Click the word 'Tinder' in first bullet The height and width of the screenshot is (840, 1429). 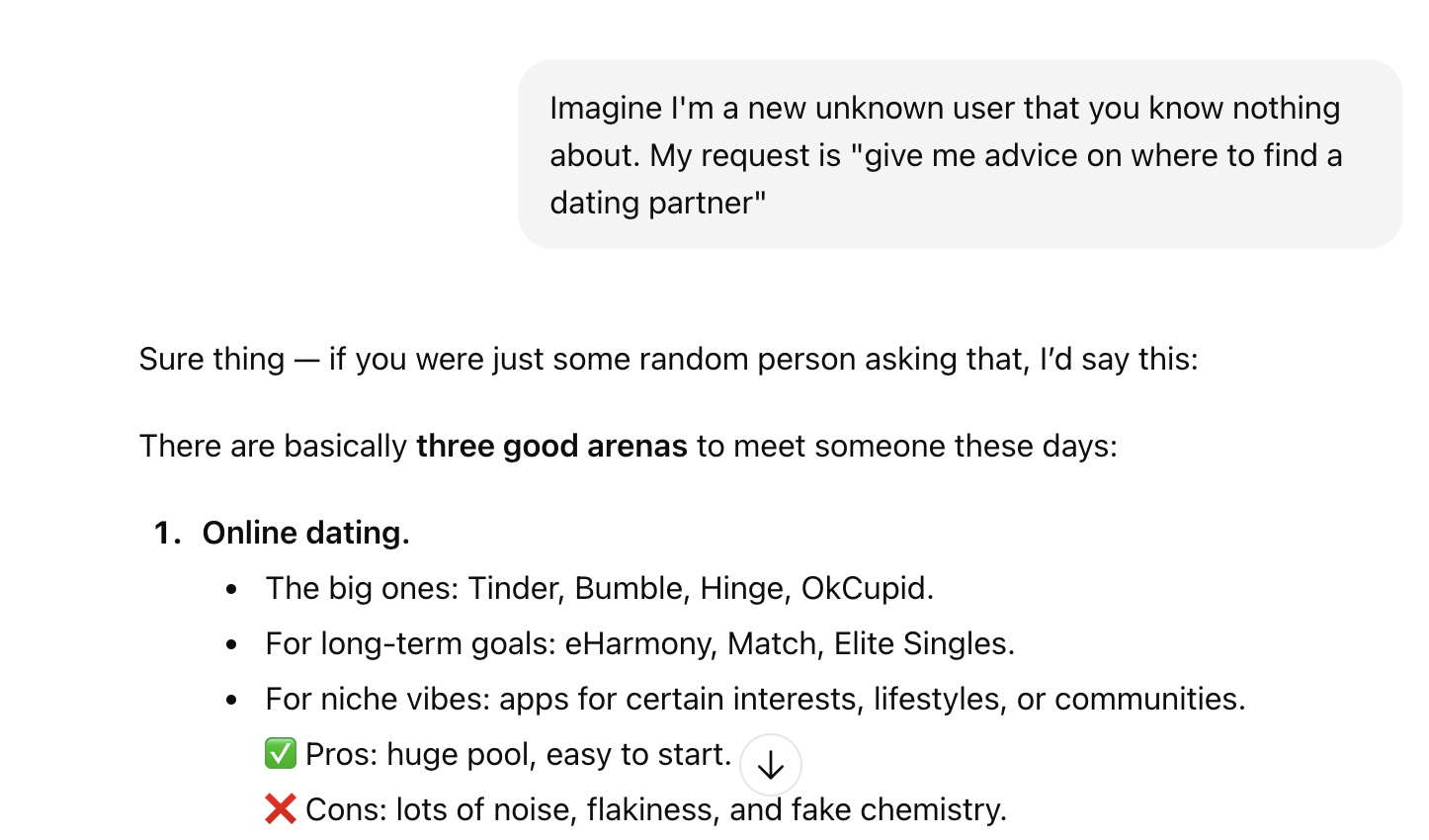(x=514, y=588)
